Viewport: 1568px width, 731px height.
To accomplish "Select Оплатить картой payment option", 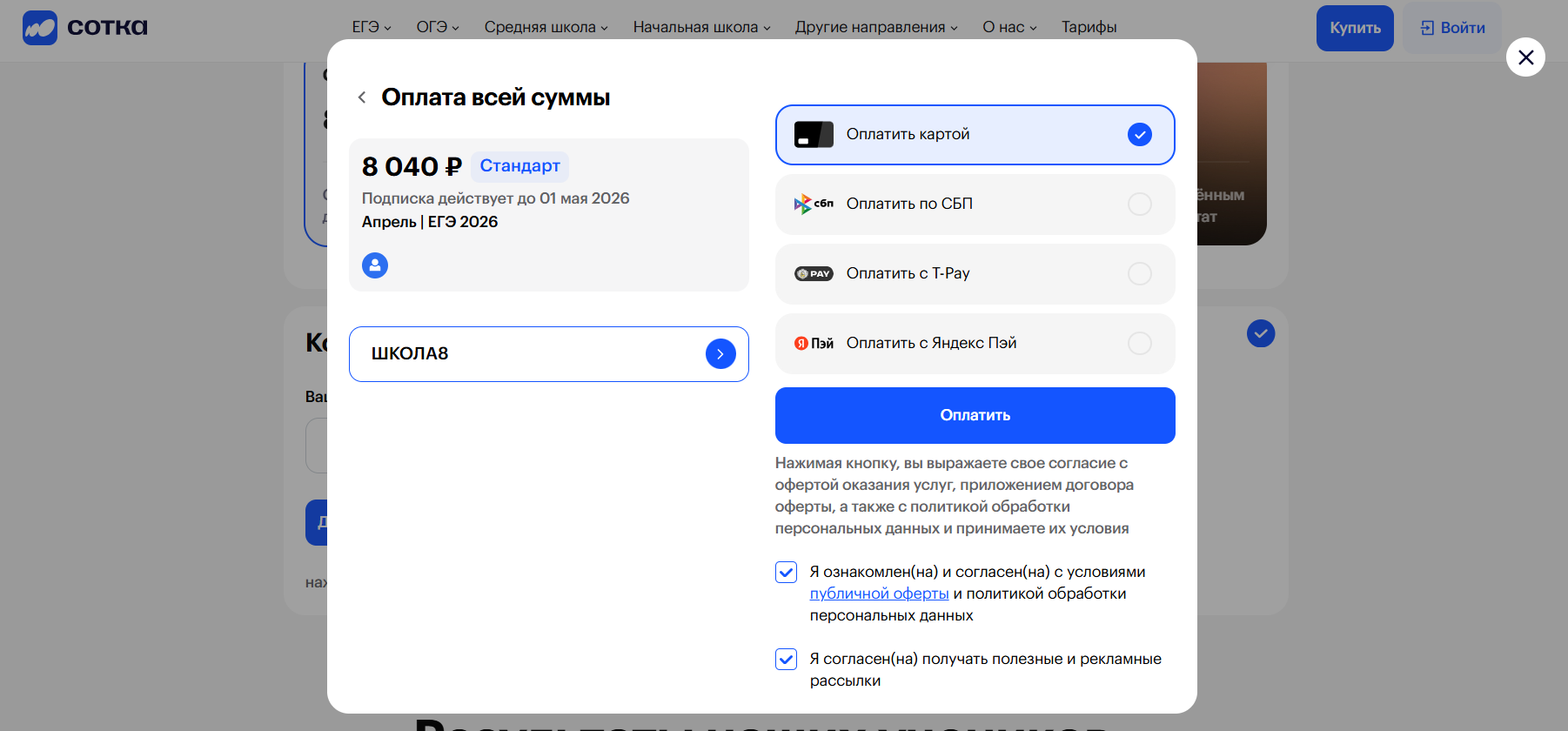I will [x=975, y=135].
